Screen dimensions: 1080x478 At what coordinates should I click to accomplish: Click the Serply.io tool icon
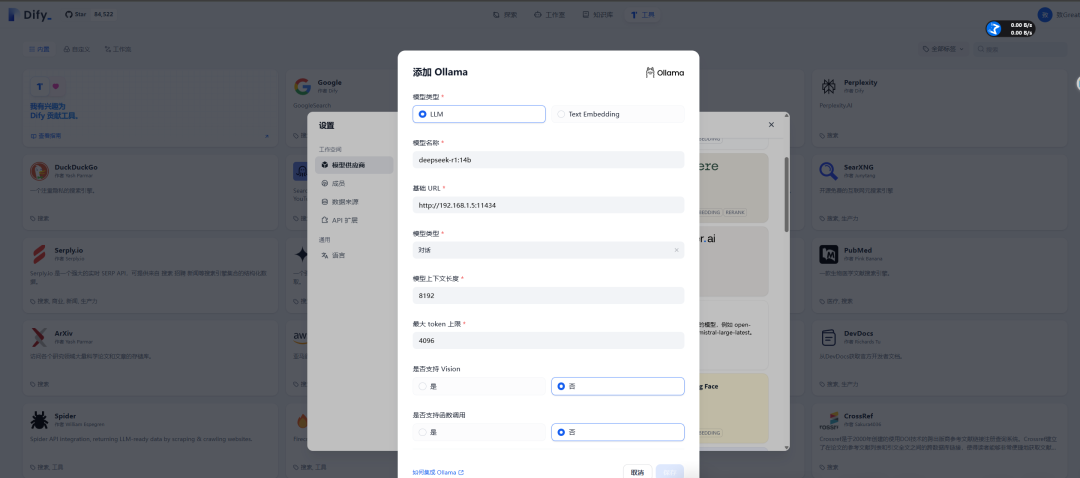[x=39, y=254]
